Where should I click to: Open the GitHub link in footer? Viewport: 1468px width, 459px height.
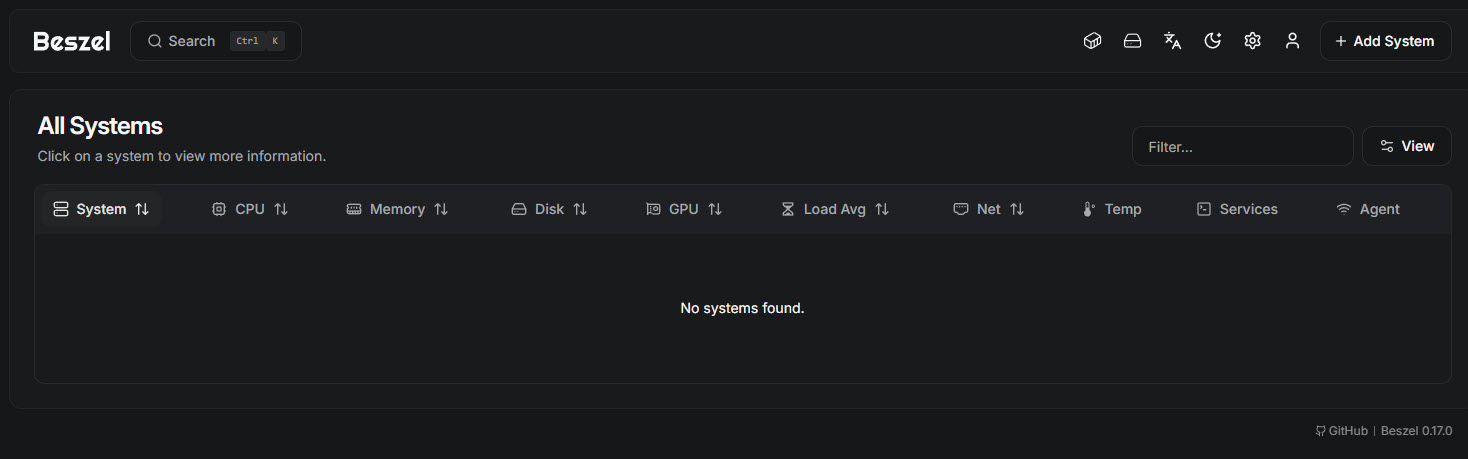click(x=1342, y=430)
